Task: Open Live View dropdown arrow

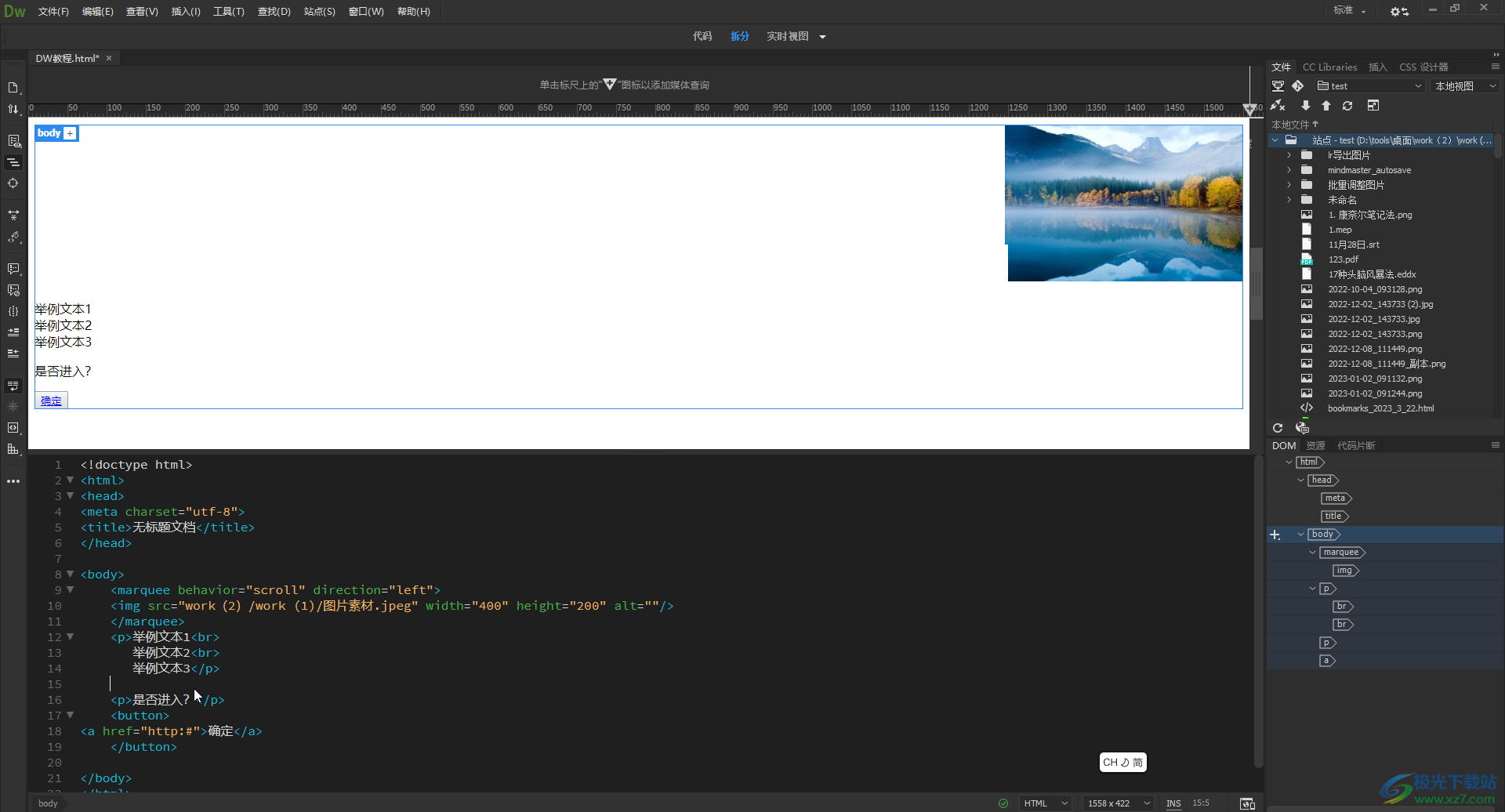Action: click(822, 37)
